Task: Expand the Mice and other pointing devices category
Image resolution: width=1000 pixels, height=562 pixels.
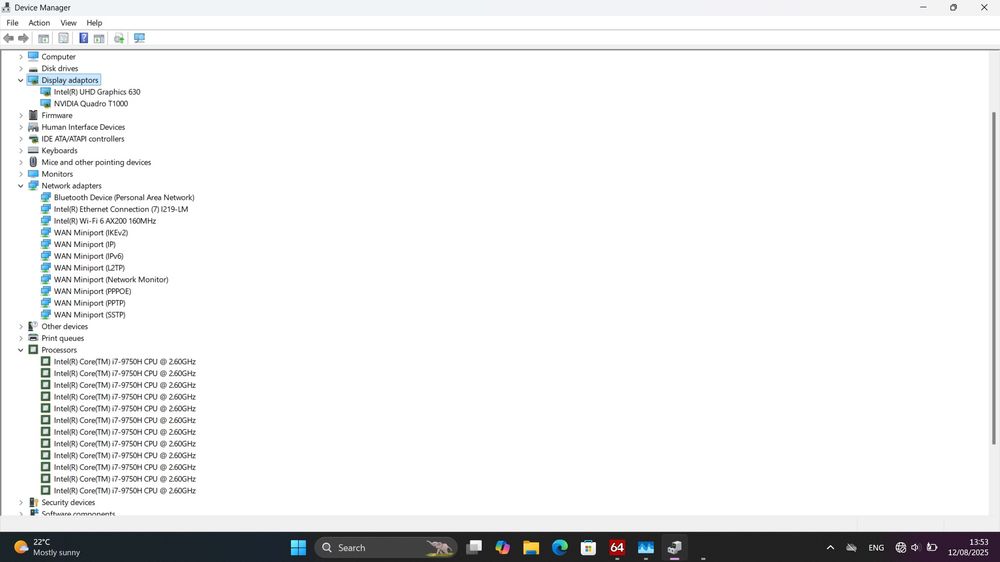Action: tap(20, 162)
